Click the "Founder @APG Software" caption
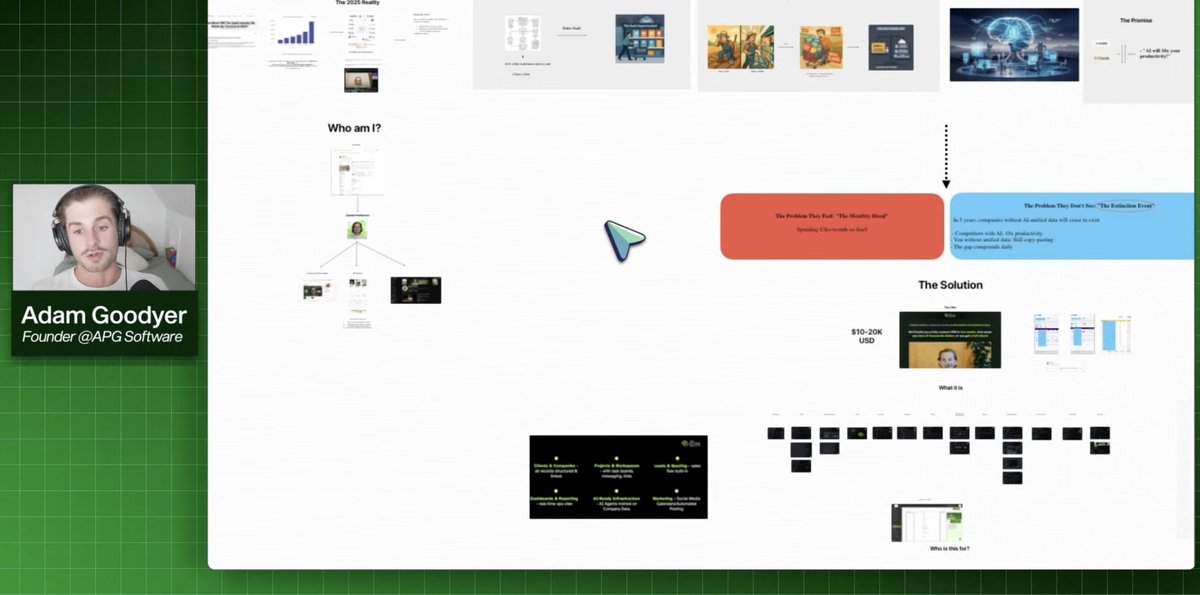Screen dimensions: 1200x595 103,337
